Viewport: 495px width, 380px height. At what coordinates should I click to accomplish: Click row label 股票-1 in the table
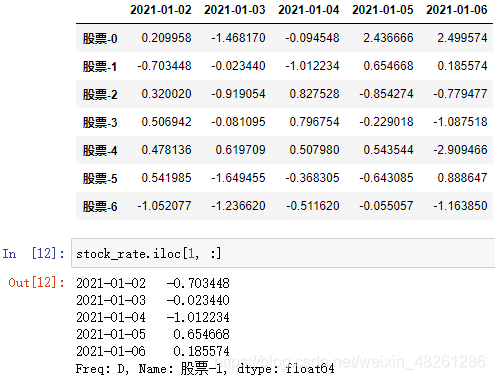[100, 66]
